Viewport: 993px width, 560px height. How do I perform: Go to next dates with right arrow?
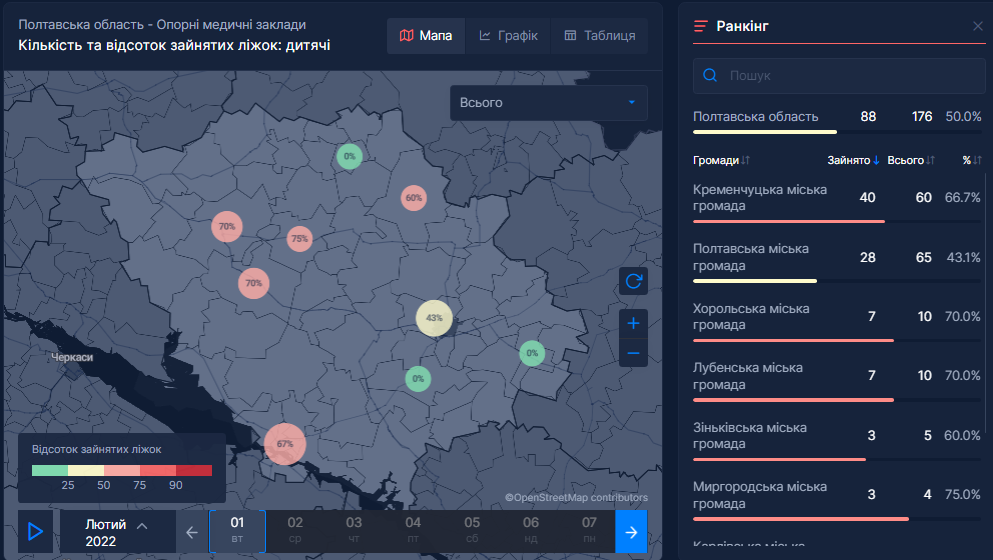coord(631,532)
